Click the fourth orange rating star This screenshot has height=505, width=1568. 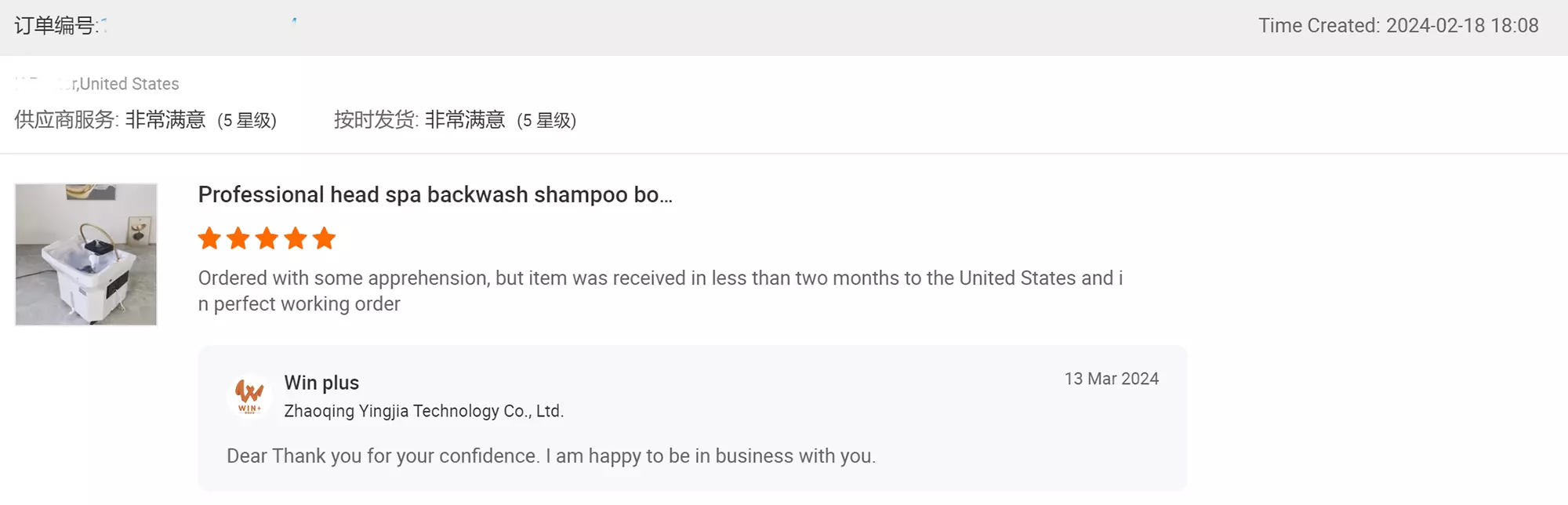(x=296, y=238)
